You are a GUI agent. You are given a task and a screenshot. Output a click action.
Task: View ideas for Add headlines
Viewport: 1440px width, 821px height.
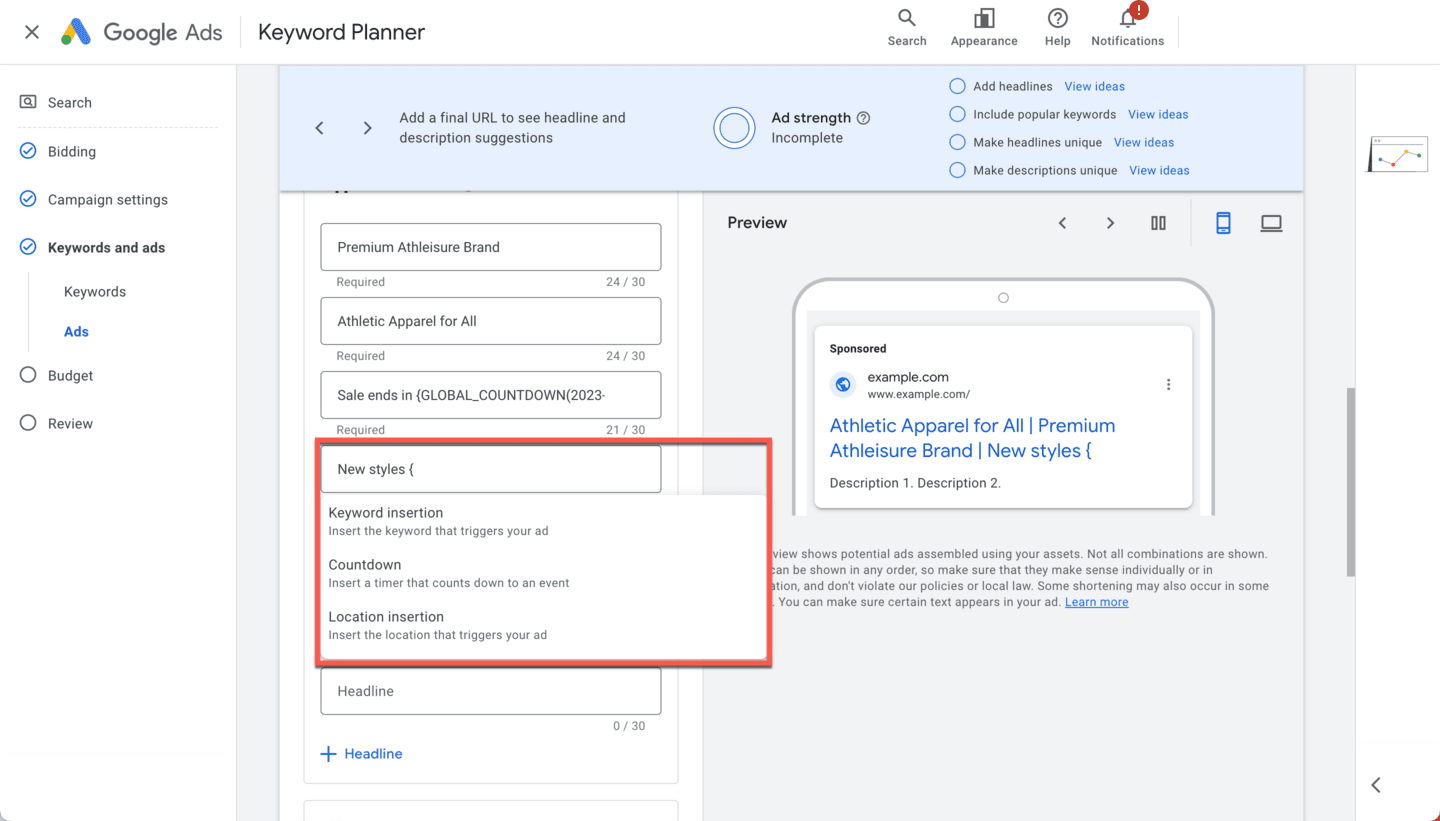coord(1095,86)
